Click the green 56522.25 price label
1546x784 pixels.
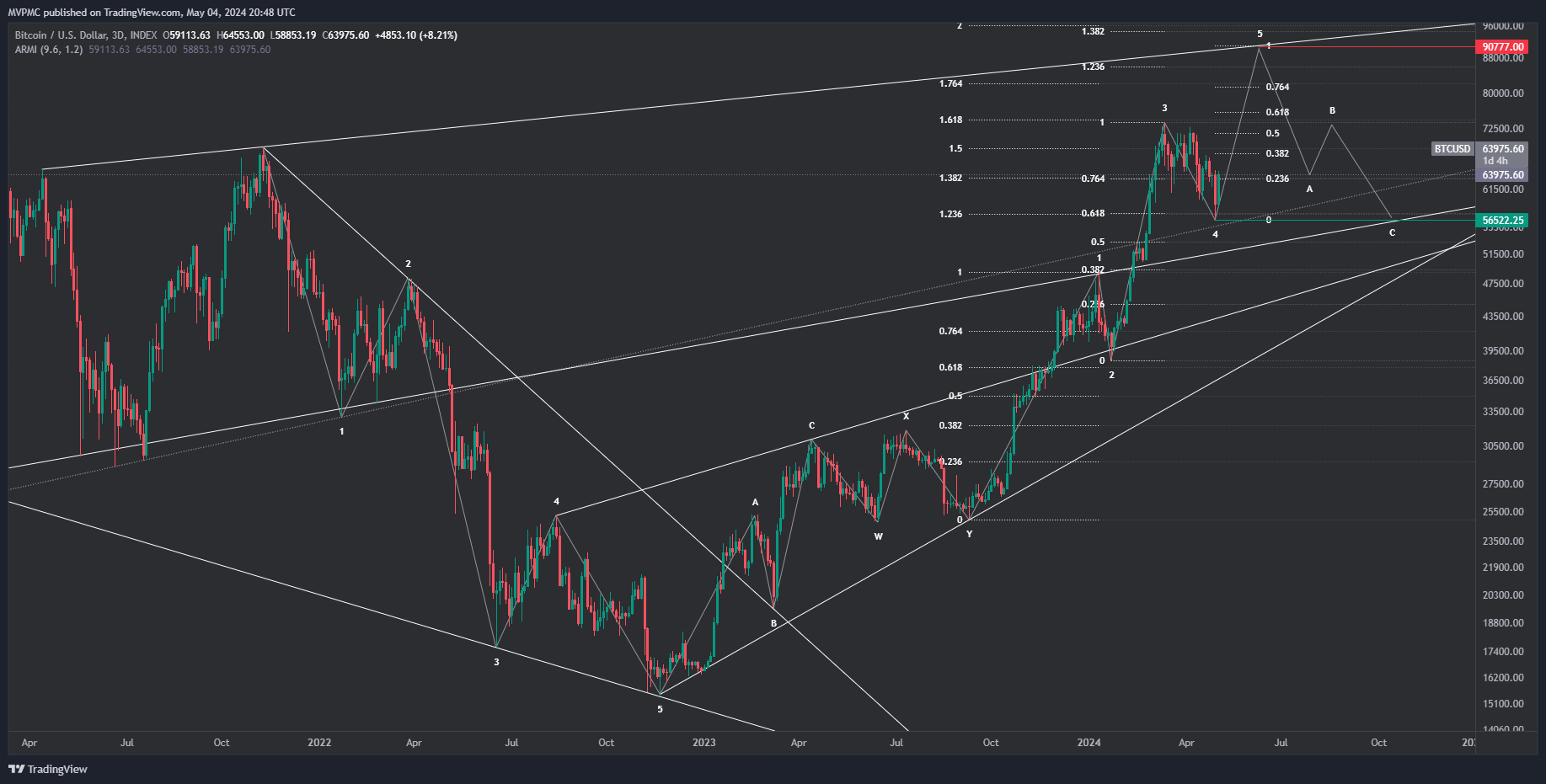pyautogui.click(x=1503, y=221)
